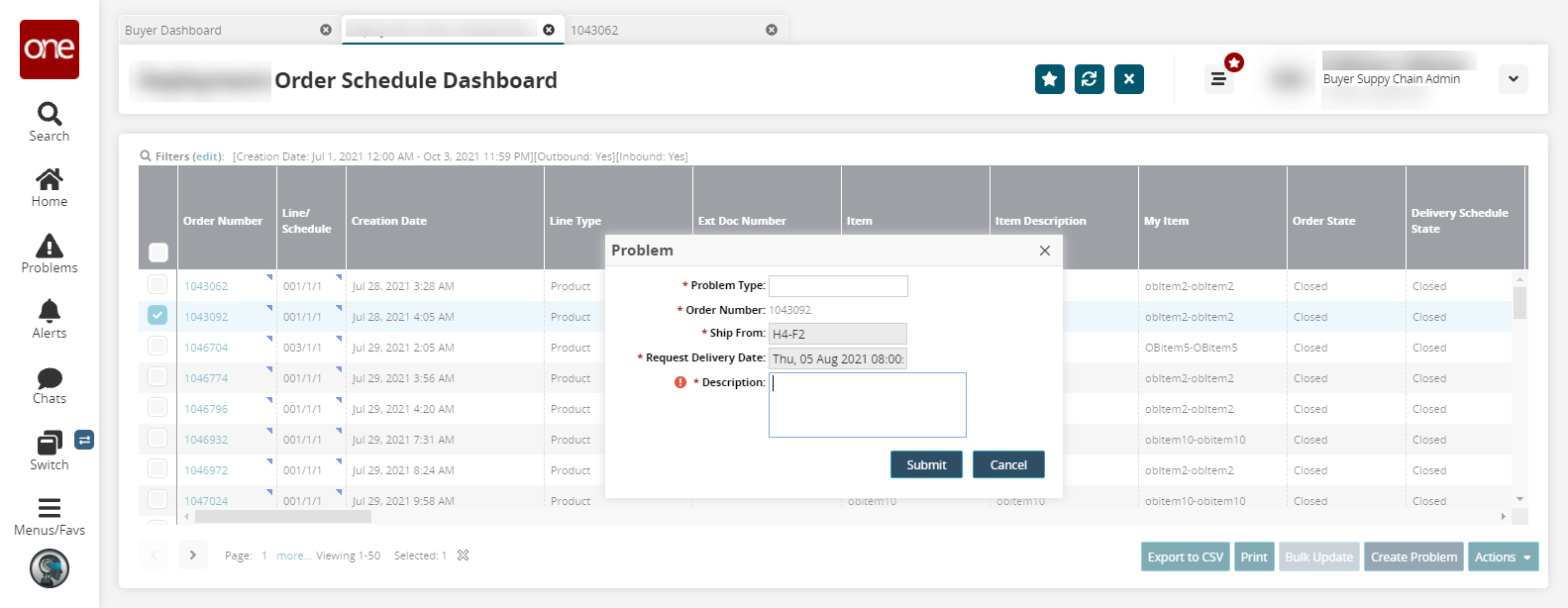Close the Problem dialog X

click(1045, 251)
